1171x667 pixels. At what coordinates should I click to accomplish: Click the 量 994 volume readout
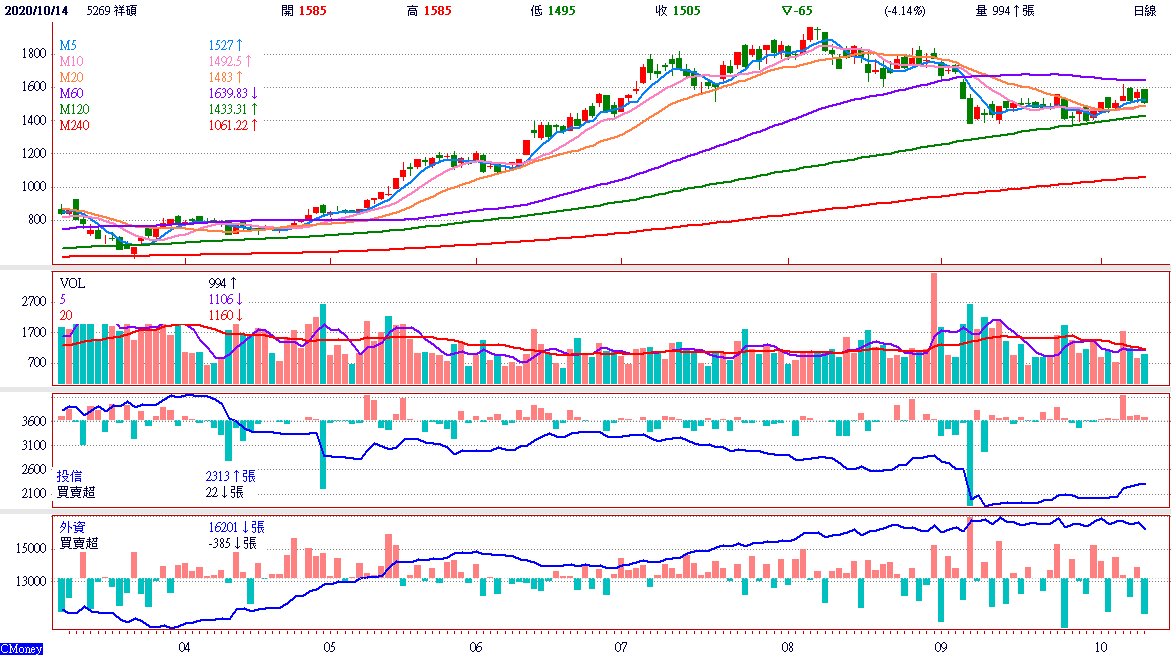1004,11
